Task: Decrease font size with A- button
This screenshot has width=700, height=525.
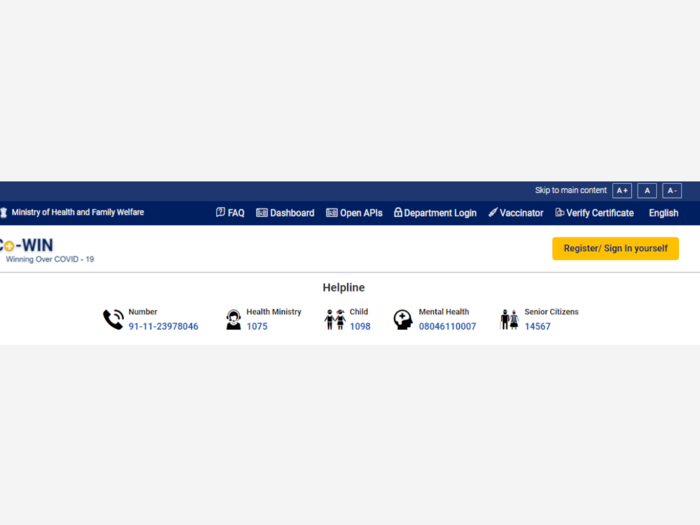Action: tap(672, 191)
